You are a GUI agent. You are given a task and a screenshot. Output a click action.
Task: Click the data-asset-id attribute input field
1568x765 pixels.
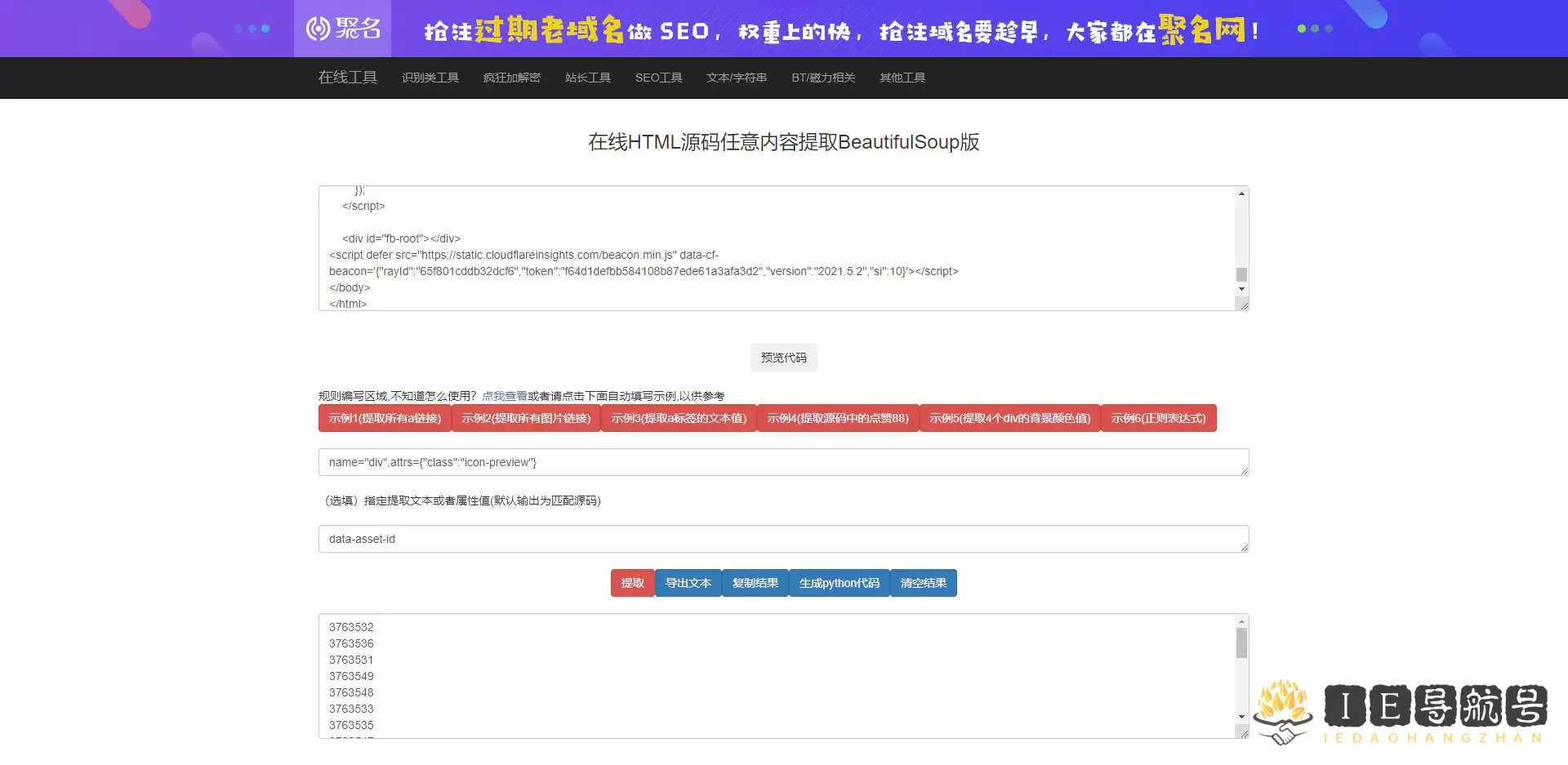[x=782, y=539]
